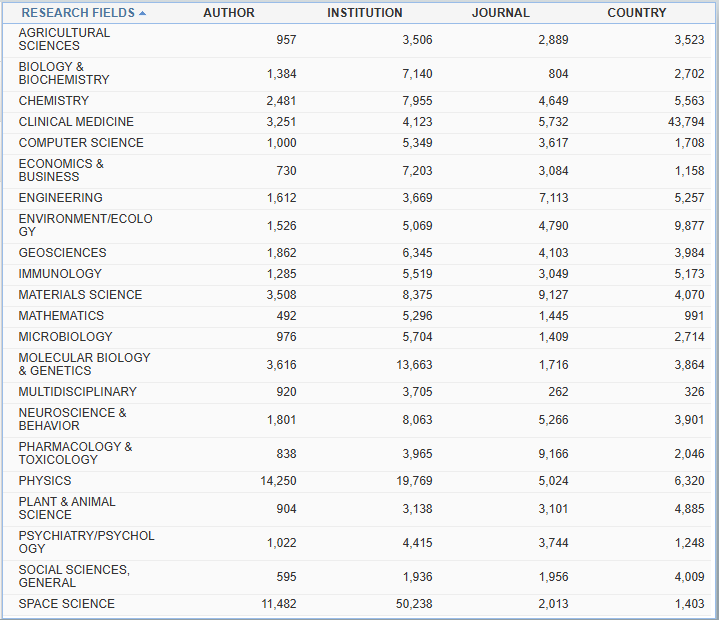Click Clinical Medicine author count 3,251
Image resolution: width=719 pixels, height=620 pixels.
pos(282,122)
